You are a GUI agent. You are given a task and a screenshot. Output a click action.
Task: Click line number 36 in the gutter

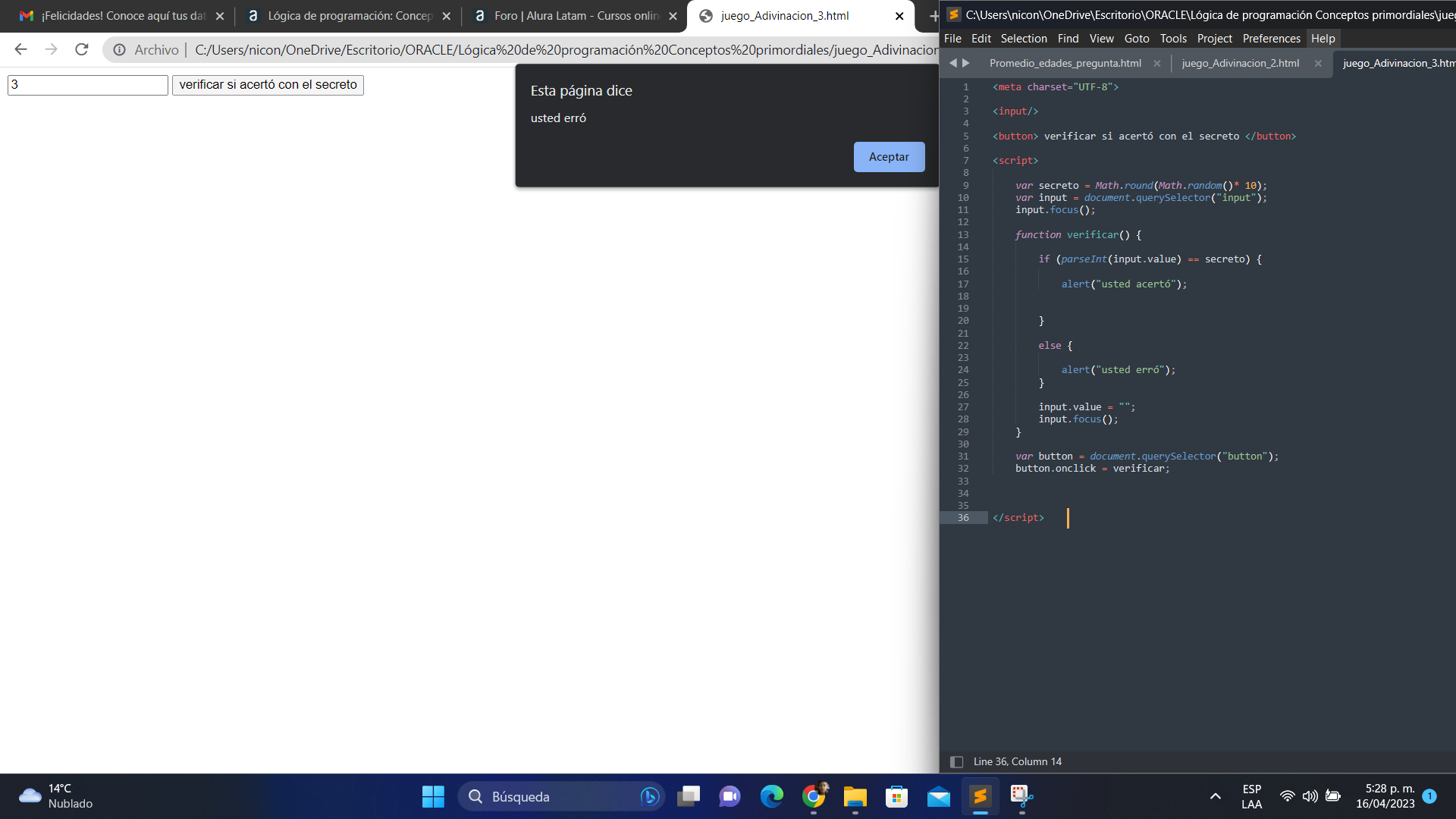(963, 518)
